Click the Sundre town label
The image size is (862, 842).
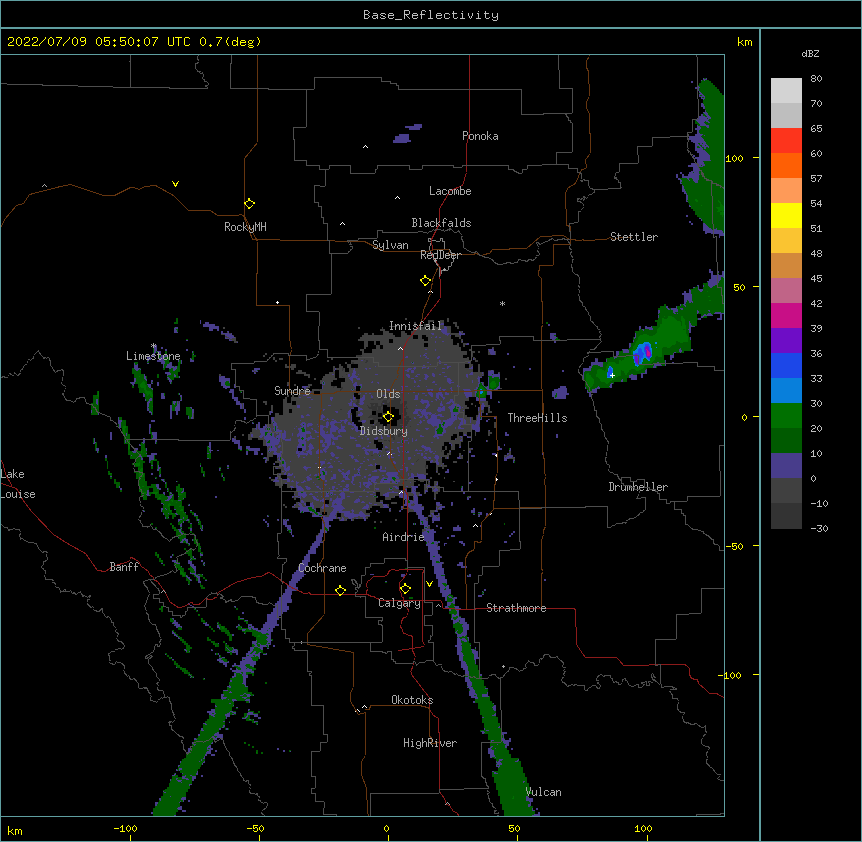[292, 391]
